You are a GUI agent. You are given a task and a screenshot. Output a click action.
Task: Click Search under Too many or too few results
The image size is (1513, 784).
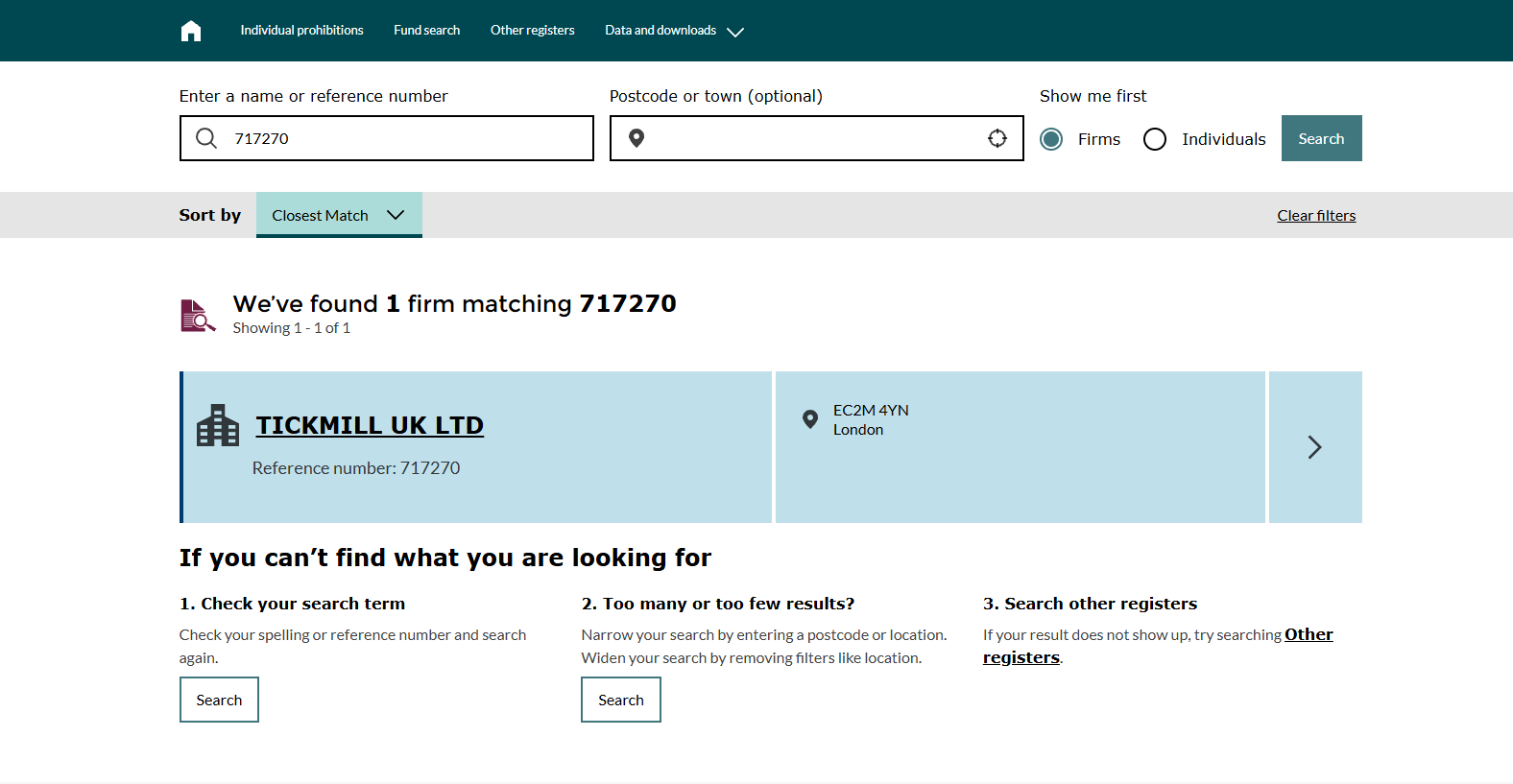[x=621, y=700]
